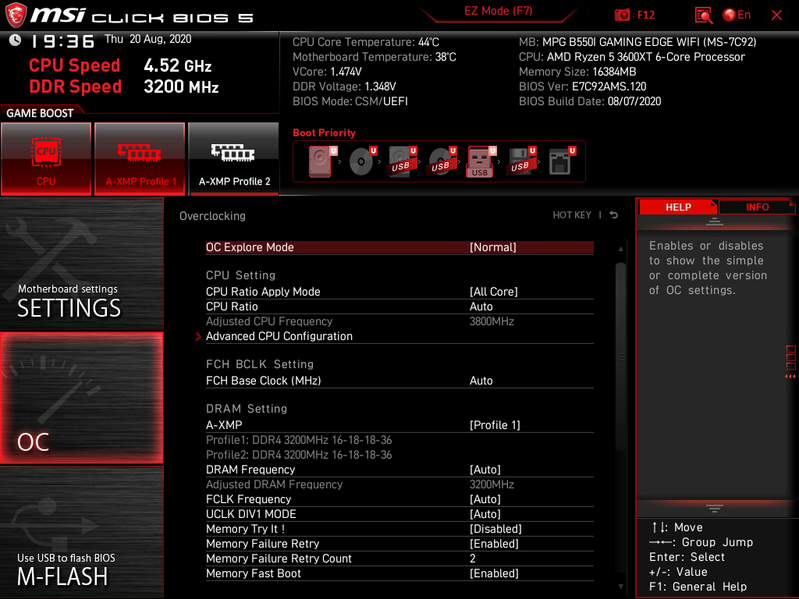This screenshot has width=799, height=599.
Task: Click the settings list scrollbar thumb
Action: [x=621, y=357]
